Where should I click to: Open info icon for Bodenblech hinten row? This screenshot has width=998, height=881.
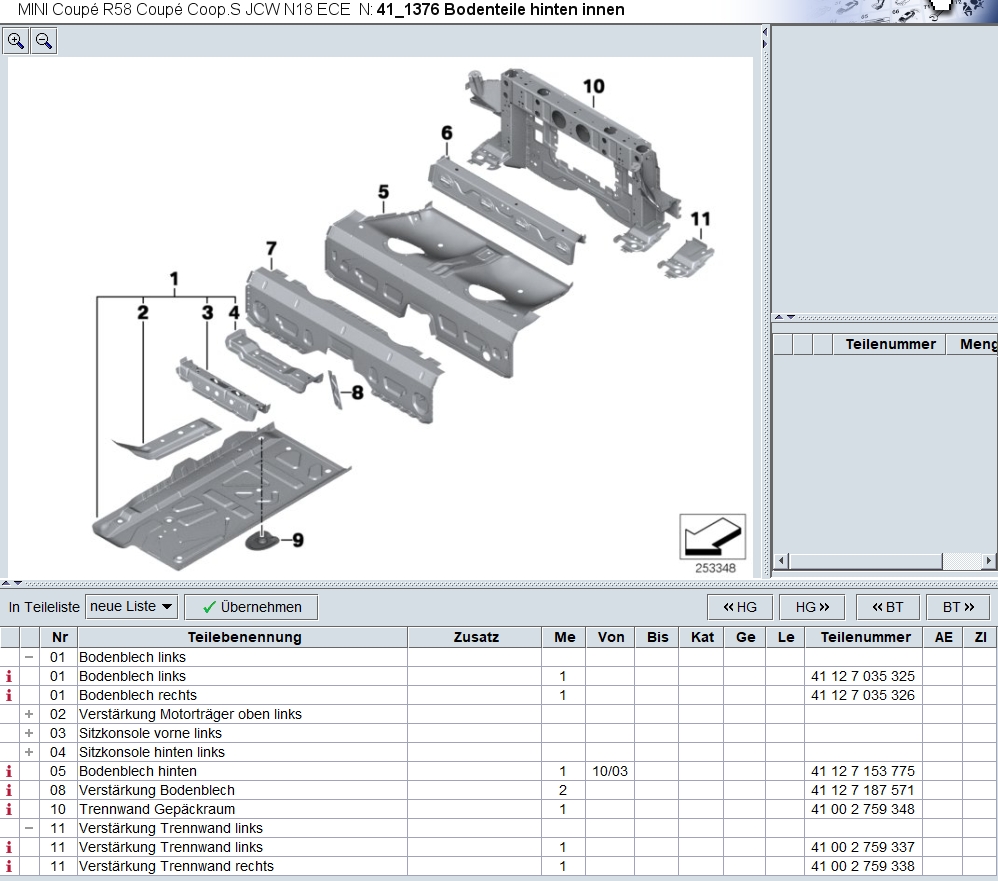pyautogui.click(x=9, y=771)
